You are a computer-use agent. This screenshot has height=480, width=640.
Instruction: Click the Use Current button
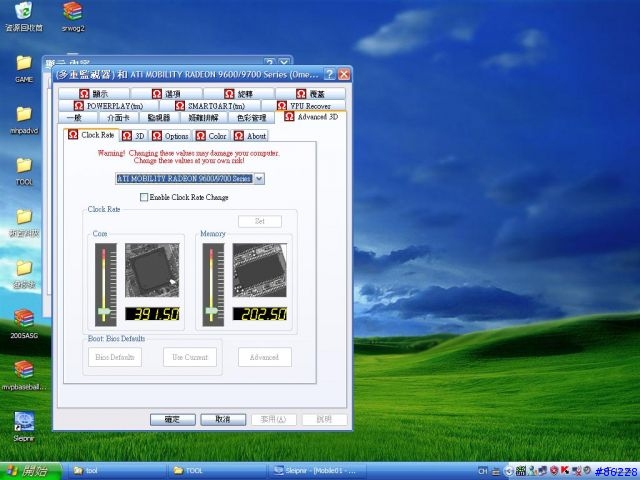[x=190, y=357]
